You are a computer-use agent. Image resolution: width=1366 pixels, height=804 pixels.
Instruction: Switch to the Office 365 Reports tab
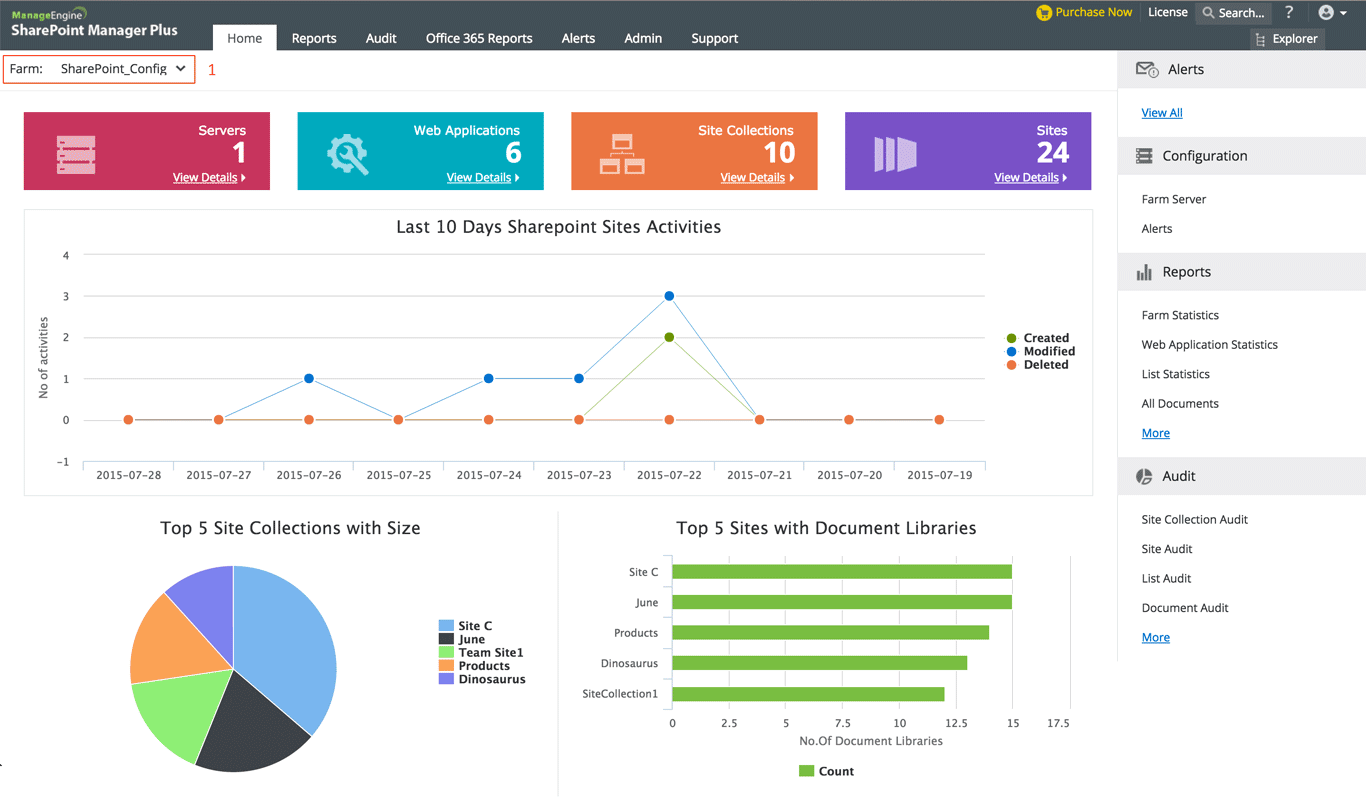point(479,38)
